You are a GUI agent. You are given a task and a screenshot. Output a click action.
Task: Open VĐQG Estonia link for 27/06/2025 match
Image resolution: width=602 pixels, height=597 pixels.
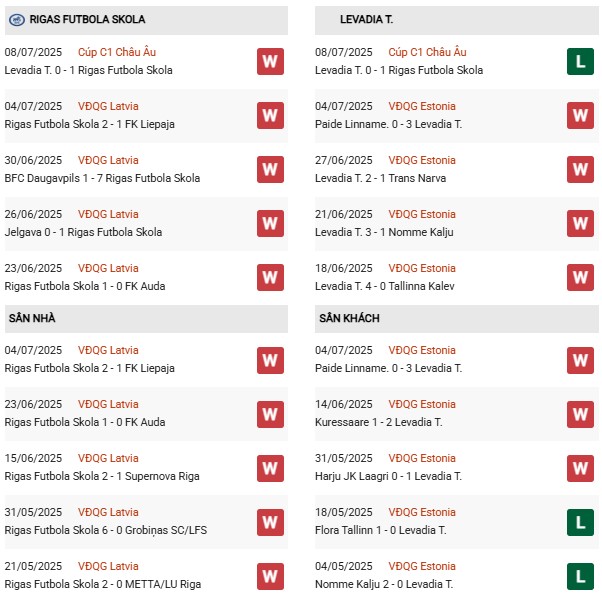[421, 160]
